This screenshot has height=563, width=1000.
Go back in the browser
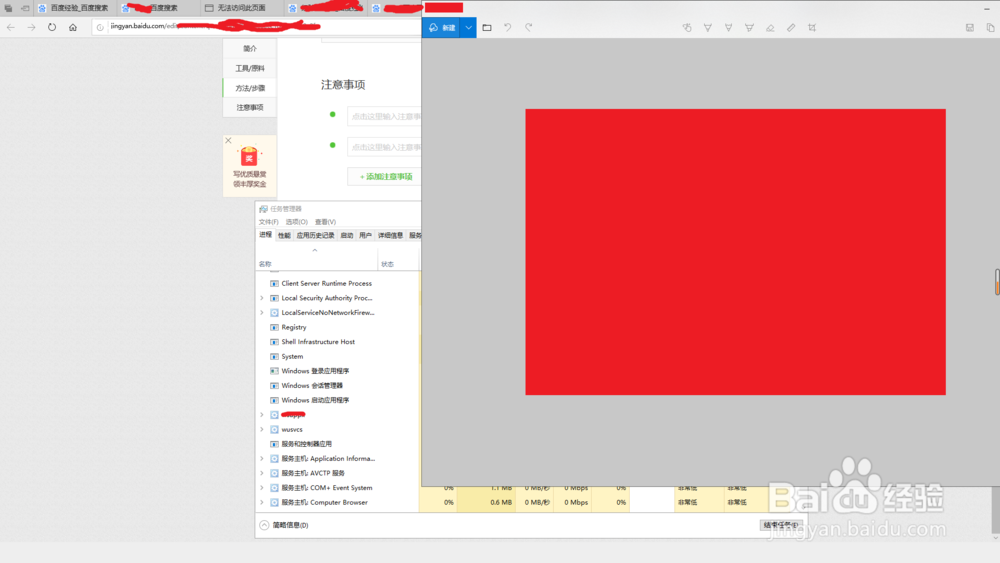(11, 27)
